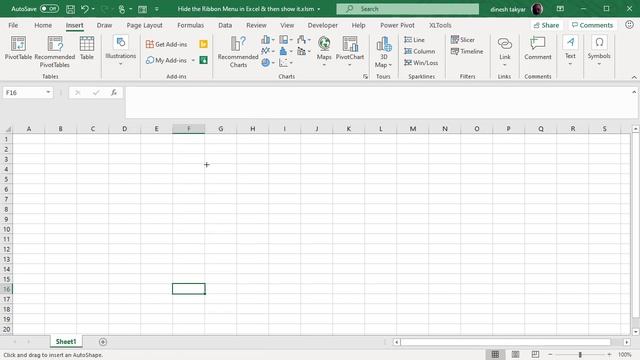Switch to the Developer tab

pos(322,25)
